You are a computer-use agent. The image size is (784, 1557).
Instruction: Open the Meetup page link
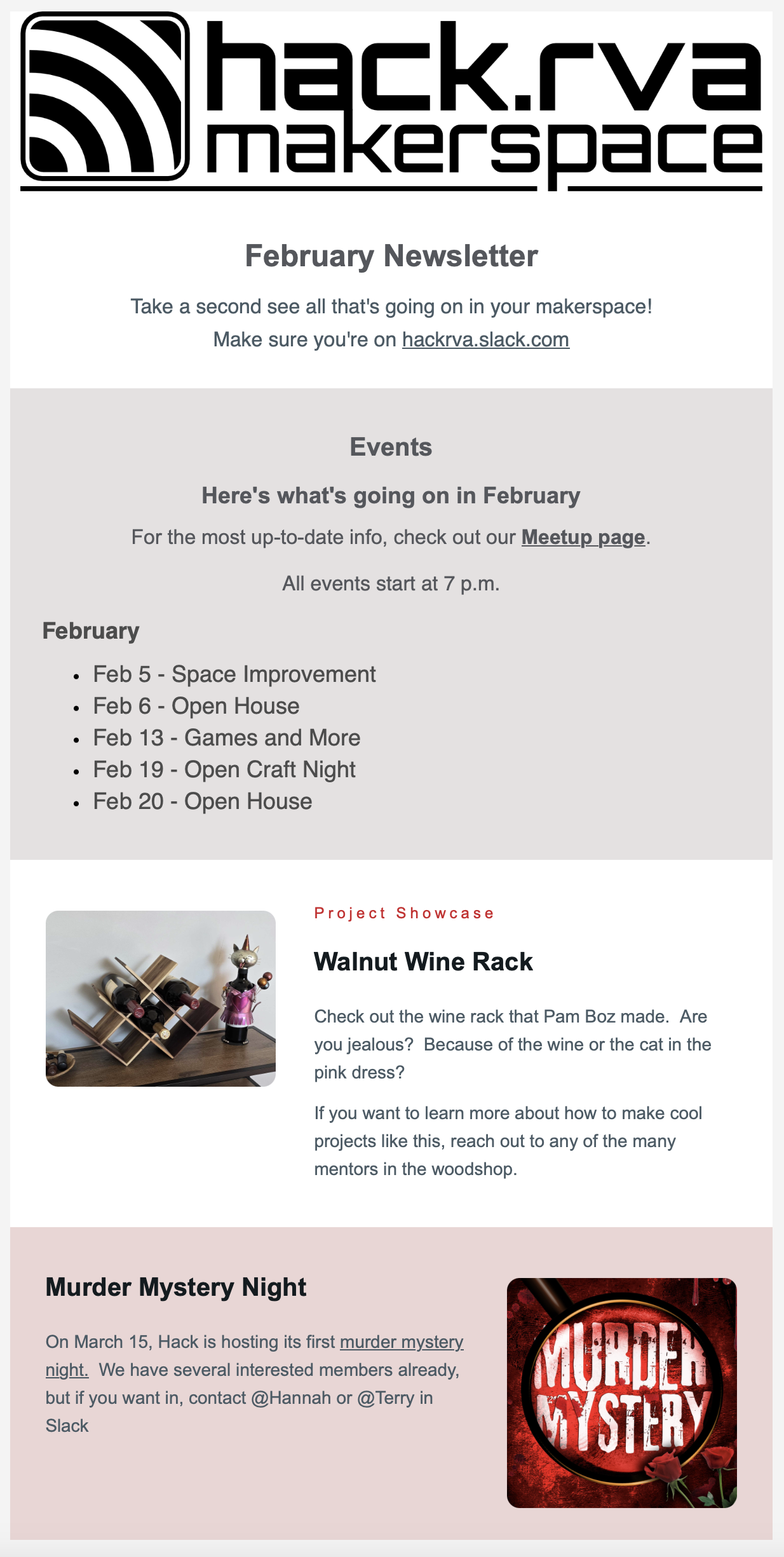pyautogui.click(x=583, y=537)
